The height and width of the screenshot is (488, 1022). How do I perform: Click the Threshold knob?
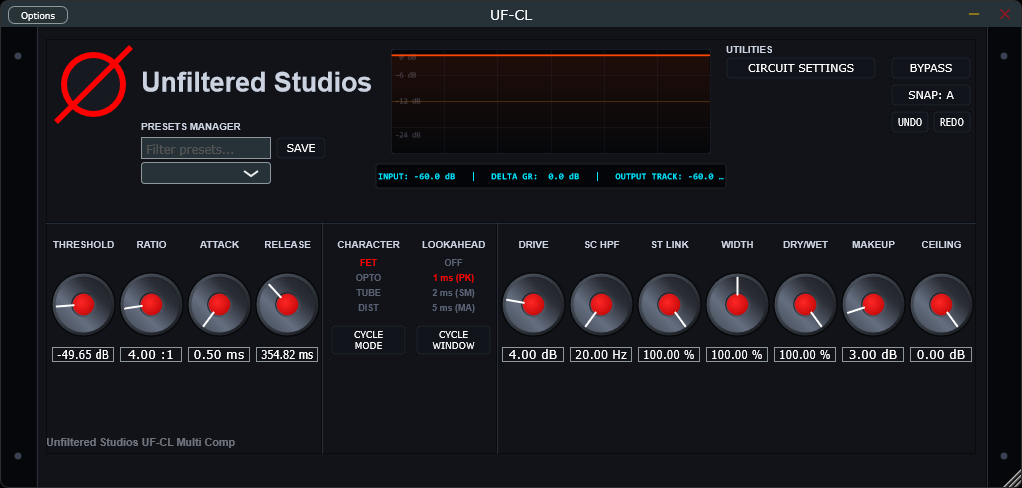tap(83, 304)
